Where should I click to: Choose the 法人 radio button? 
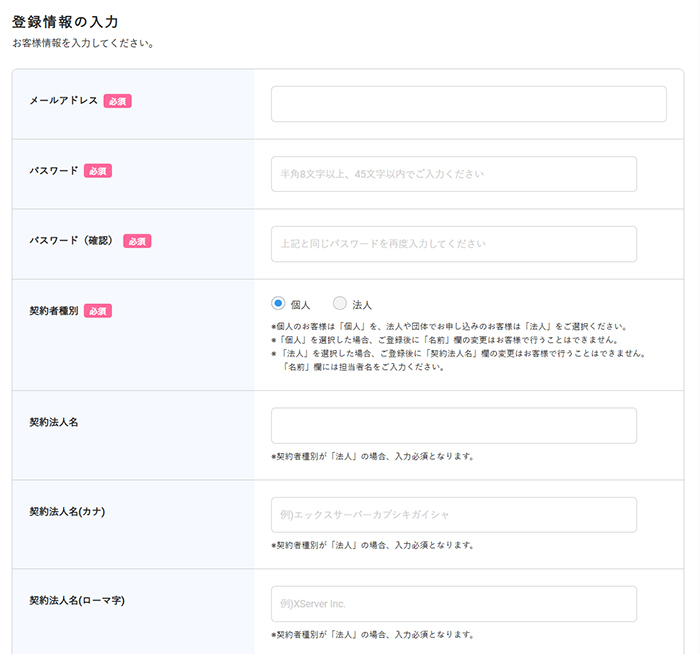click(x=340, y=304)
